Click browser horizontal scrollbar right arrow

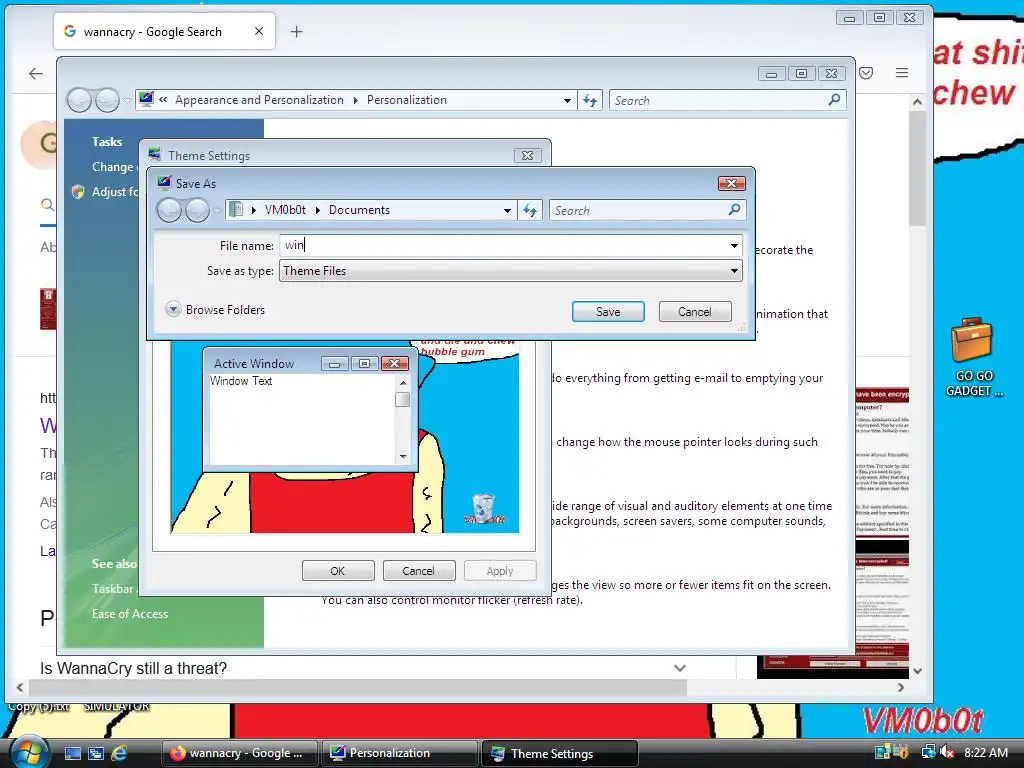(x=901, y=687)
